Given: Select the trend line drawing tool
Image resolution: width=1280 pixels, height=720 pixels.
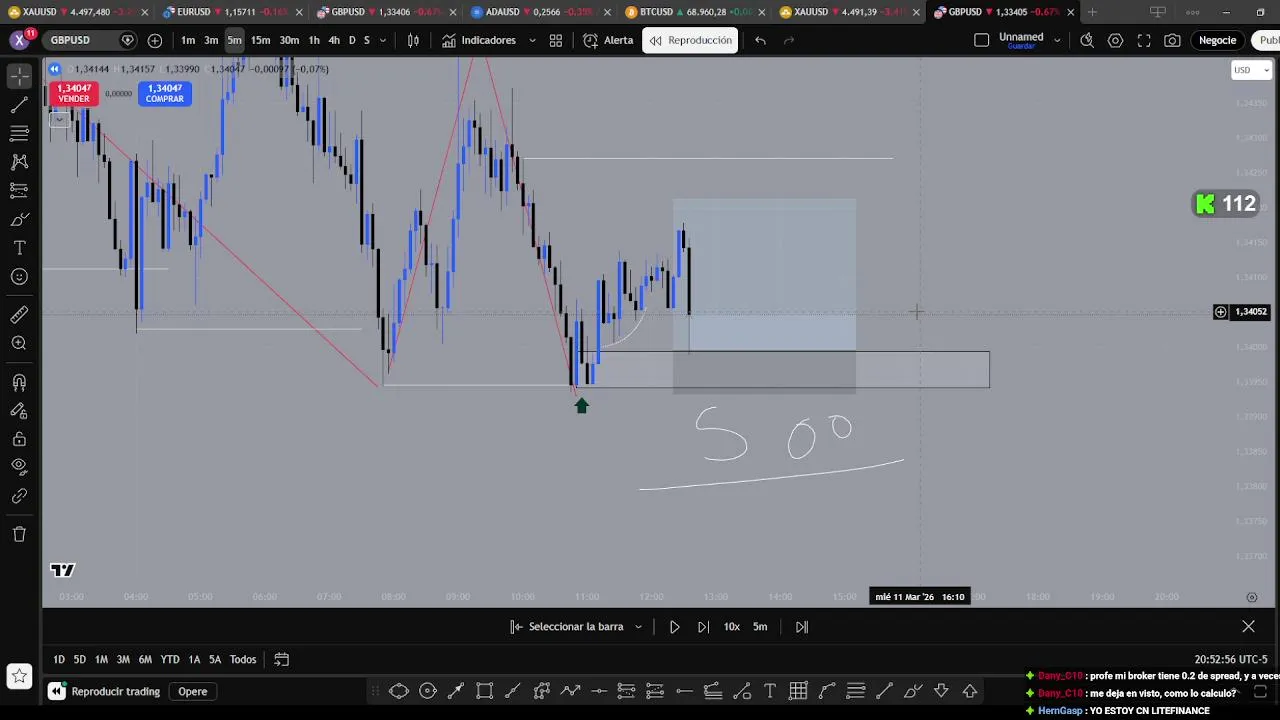Looking at the screenshot, I should click(19, 105).
